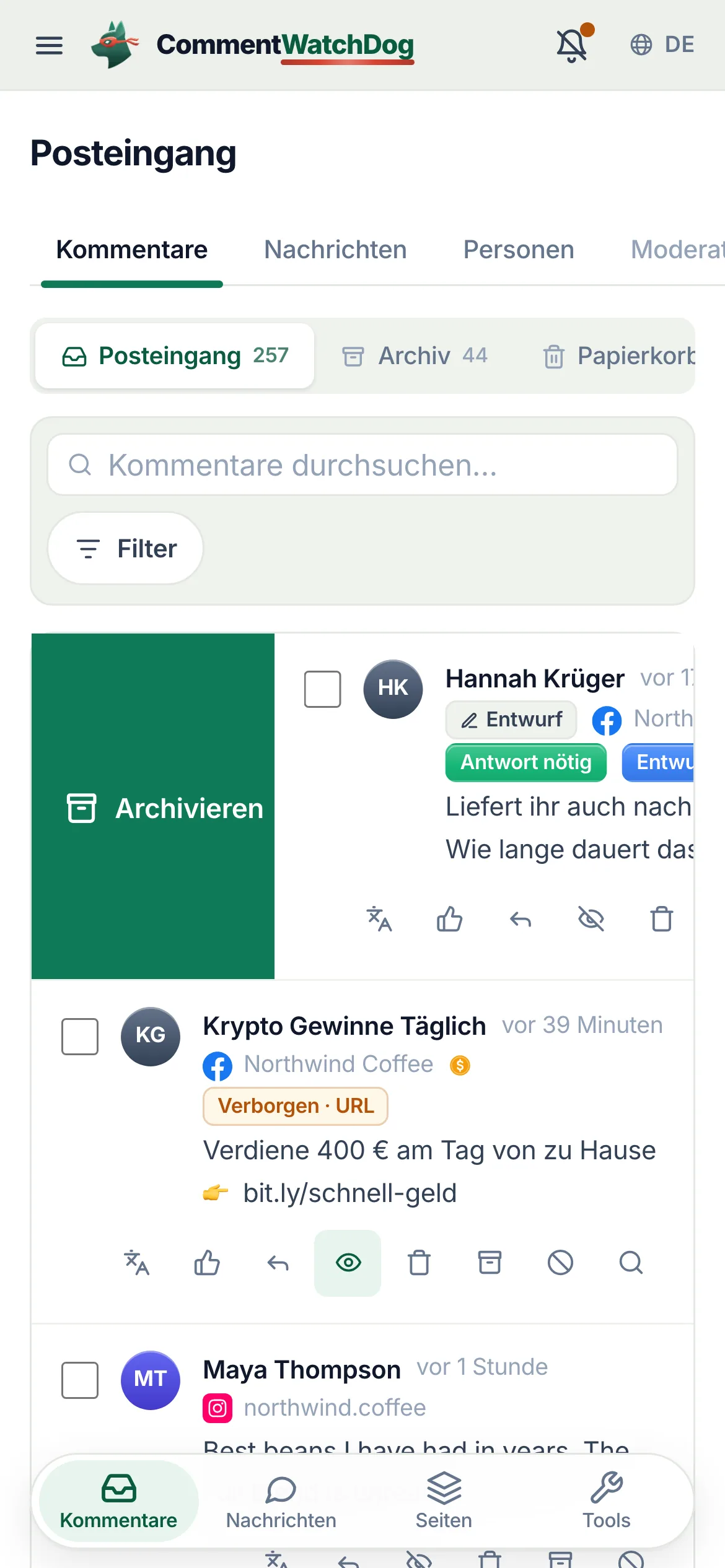Open the Papierkorb folder
Image resolution: width=725 pixels, height=1568 pixels.
pyautogui.click(x=618, y=356)
